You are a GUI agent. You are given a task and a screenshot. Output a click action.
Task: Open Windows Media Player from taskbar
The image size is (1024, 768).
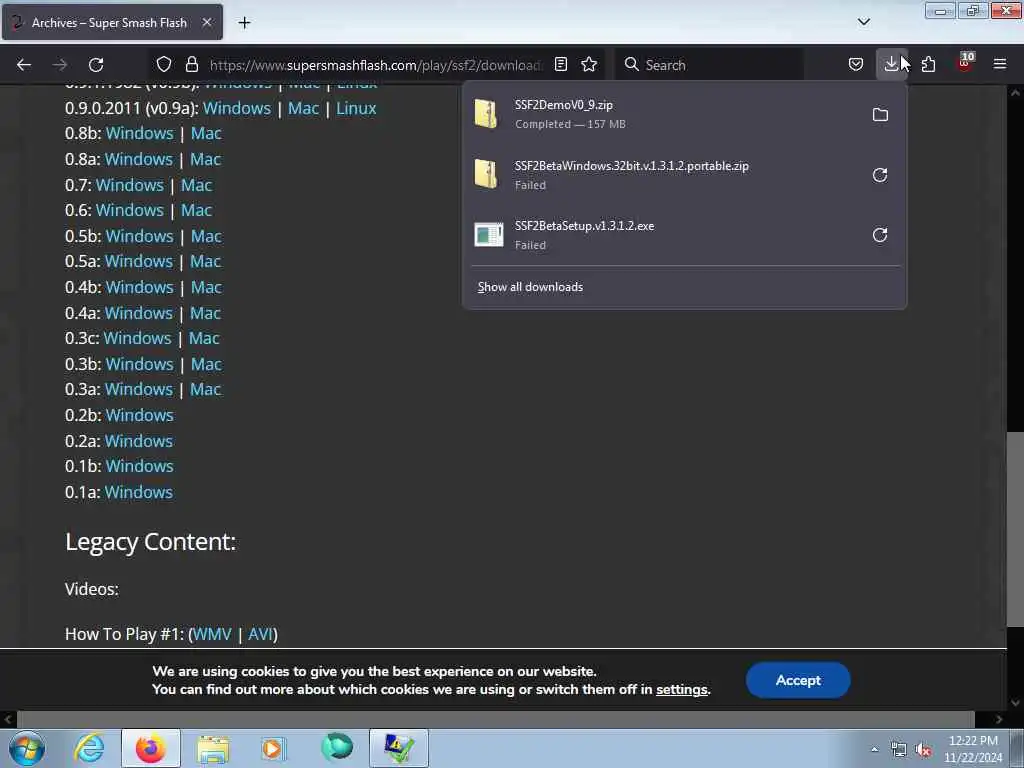tap(274, 748)
